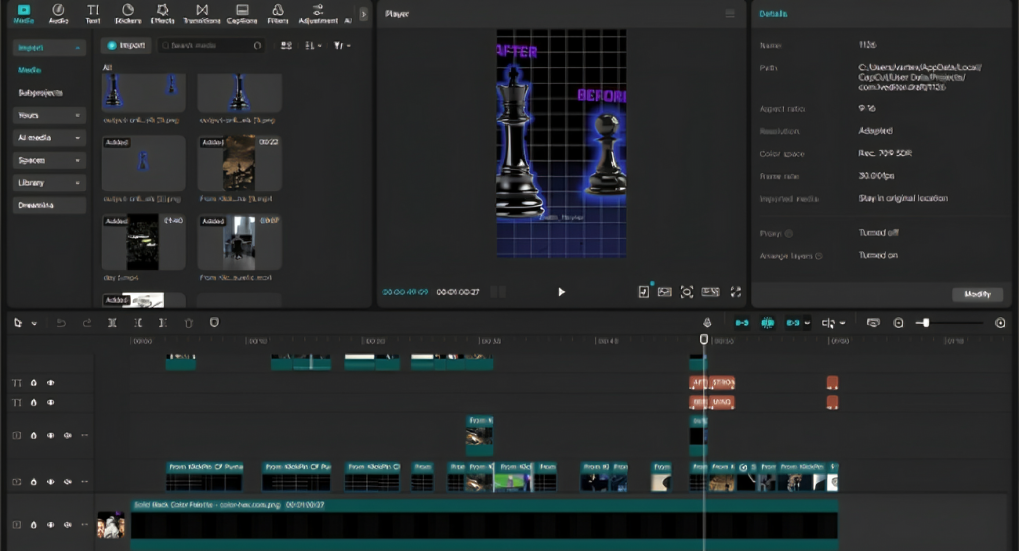Toggle the main track magnet

[x=742, y=323]
